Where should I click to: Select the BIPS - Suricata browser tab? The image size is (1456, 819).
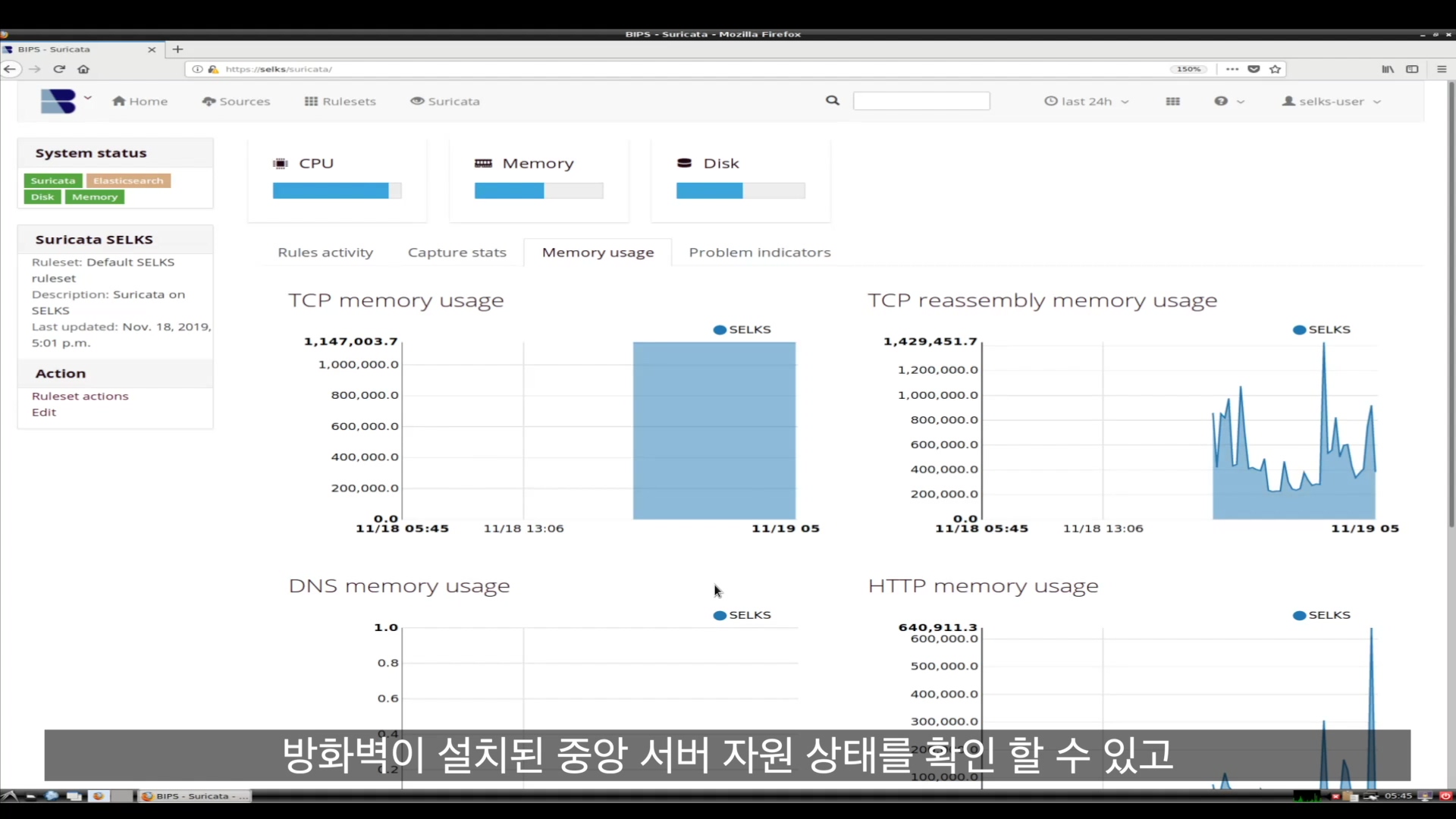click(82, 49)
